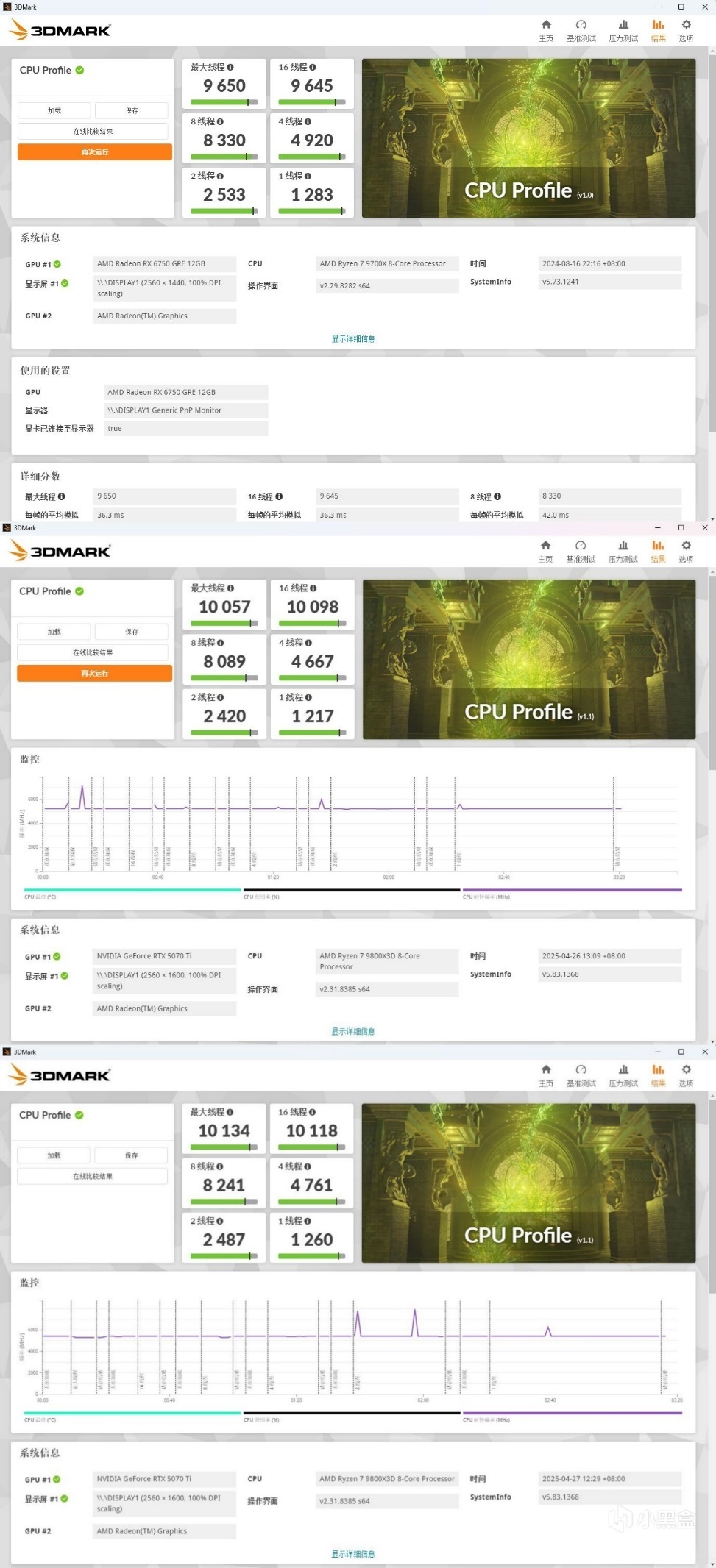
Task: Open Benchmarks gauge icon in the 9 650 score window
Action: tap(581, 25)
